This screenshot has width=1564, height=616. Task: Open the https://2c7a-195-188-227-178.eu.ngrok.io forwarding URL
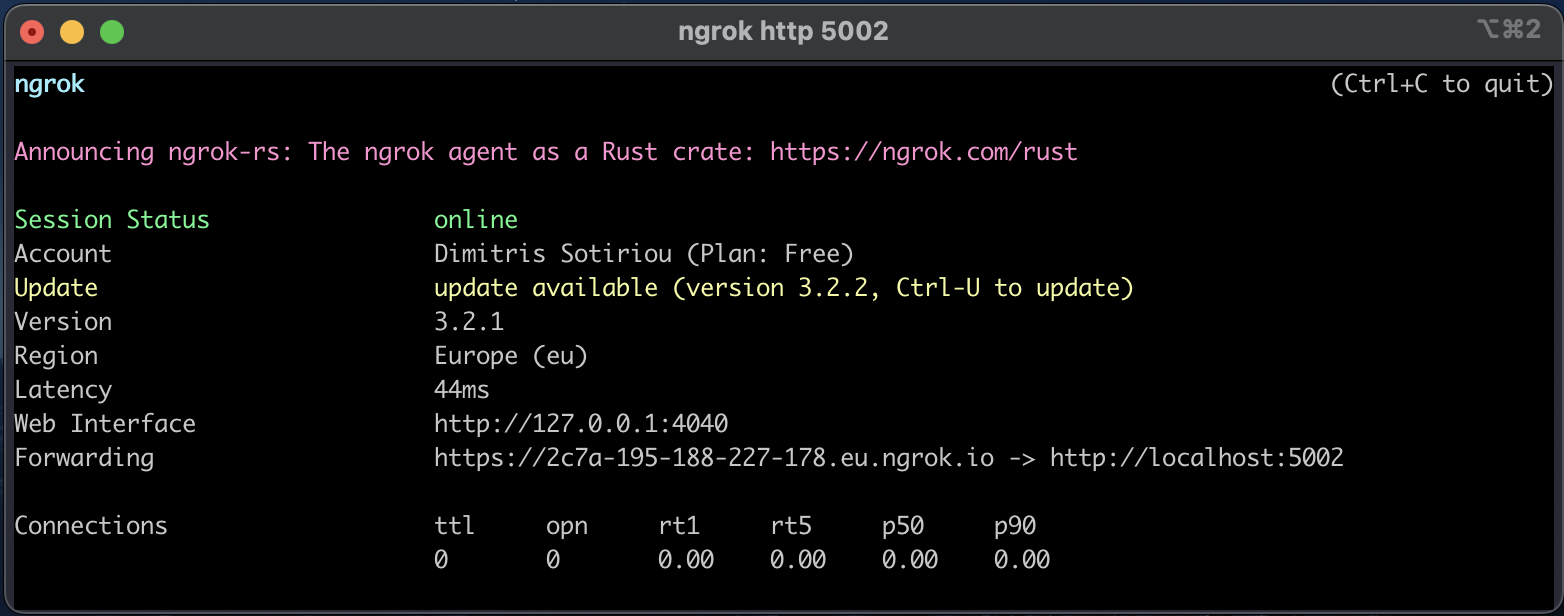[714, 458]
